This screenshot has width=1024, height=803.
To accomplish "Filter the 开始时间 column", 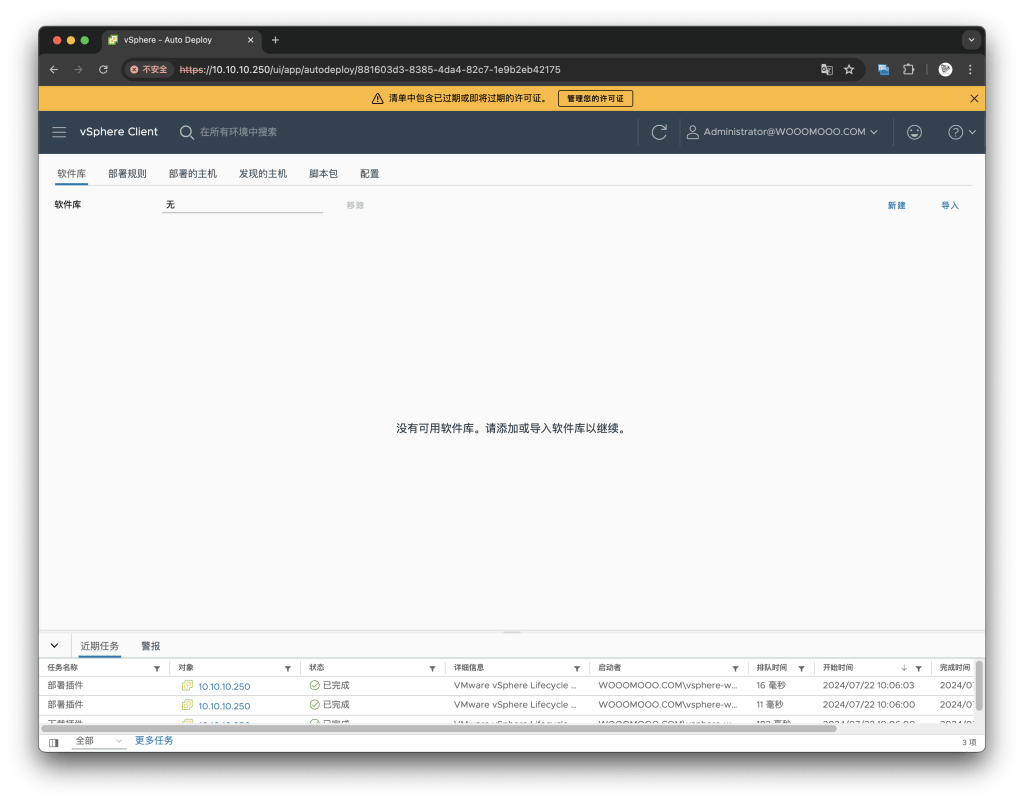I will [918, 669].
